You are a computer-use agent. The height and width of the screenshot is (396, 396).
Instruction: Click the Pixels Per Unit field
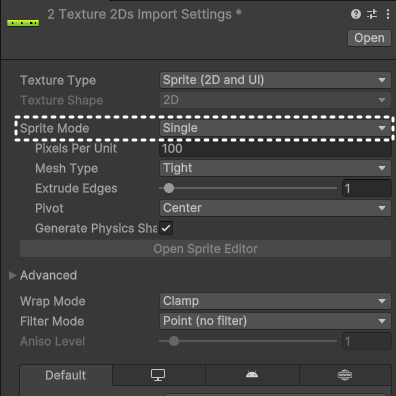click(x=275, y=149)
